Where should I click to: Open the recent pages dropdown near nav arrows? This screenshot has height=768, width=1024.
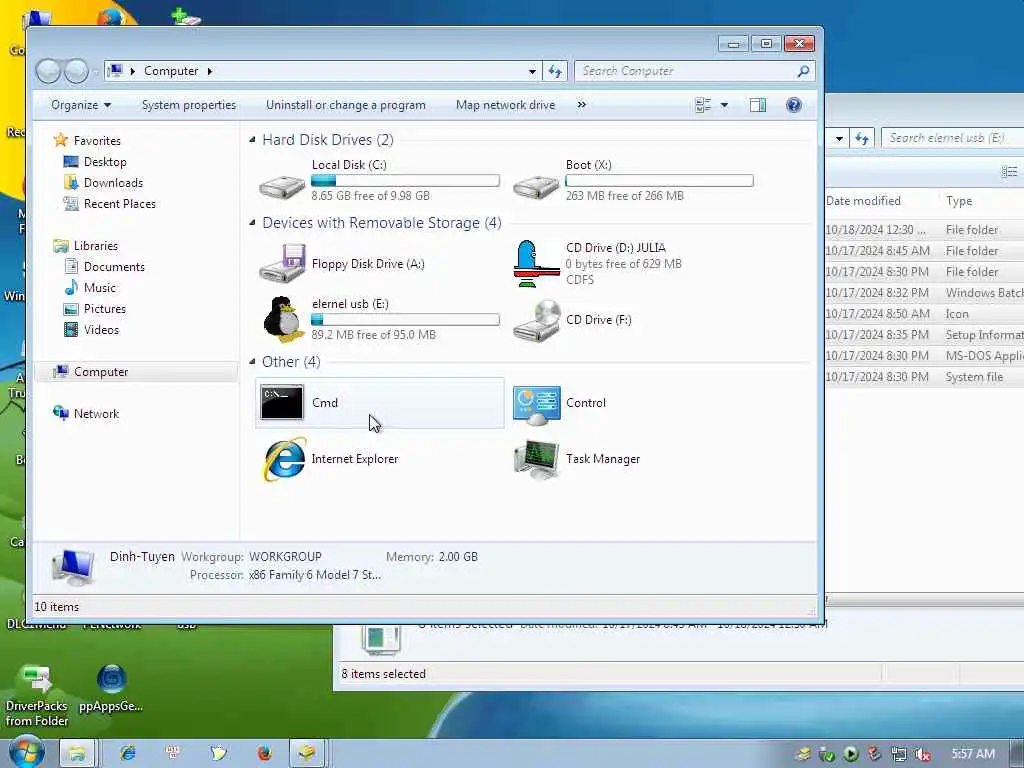pos(95,71)
